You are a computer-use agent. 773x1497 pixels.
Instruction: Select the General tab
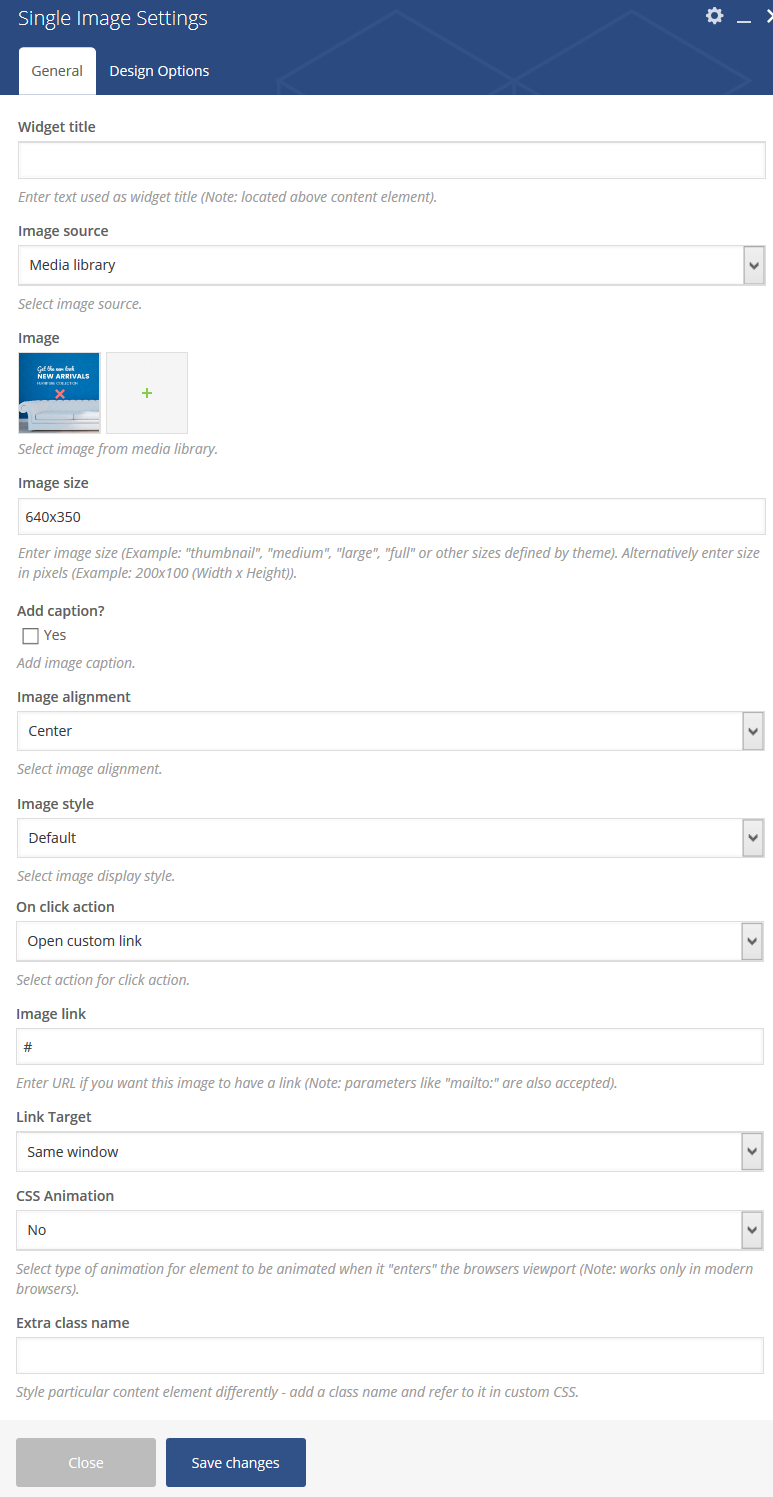pyautogui.click(x=57, y=71)
